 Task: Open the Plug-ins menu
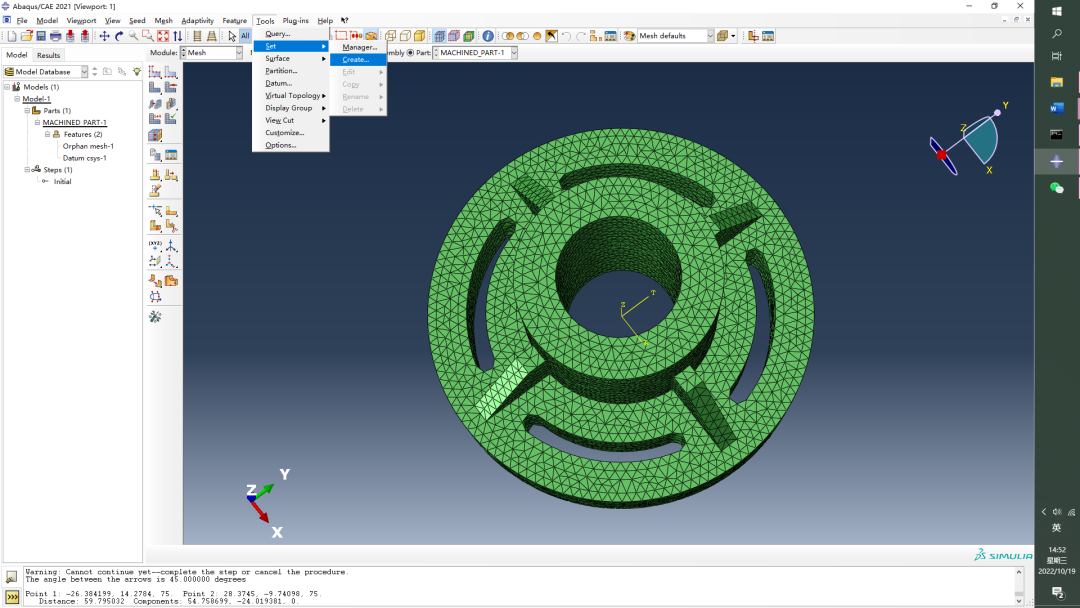click(295, 21)
